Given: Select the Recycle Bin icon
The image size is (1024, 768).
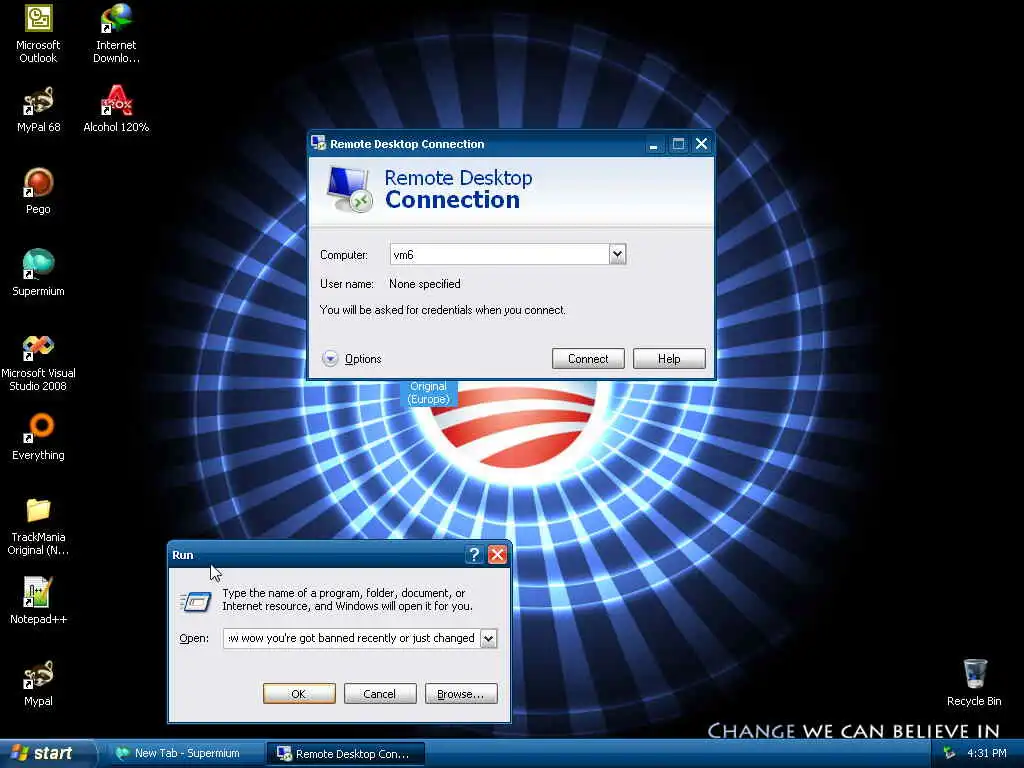Looking at the screenshot, I should coord(974,683).
